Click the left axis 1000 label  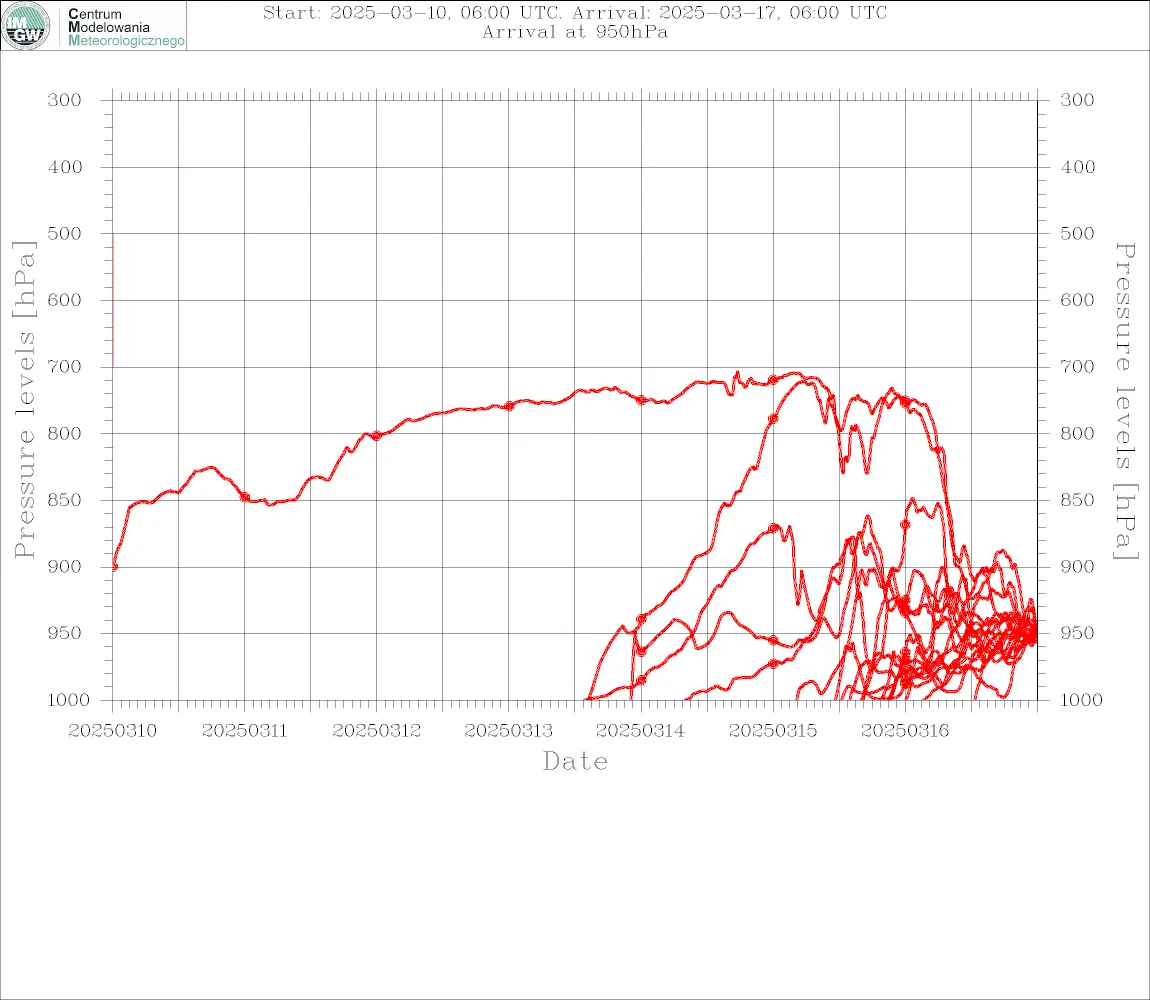pos(68,700)
